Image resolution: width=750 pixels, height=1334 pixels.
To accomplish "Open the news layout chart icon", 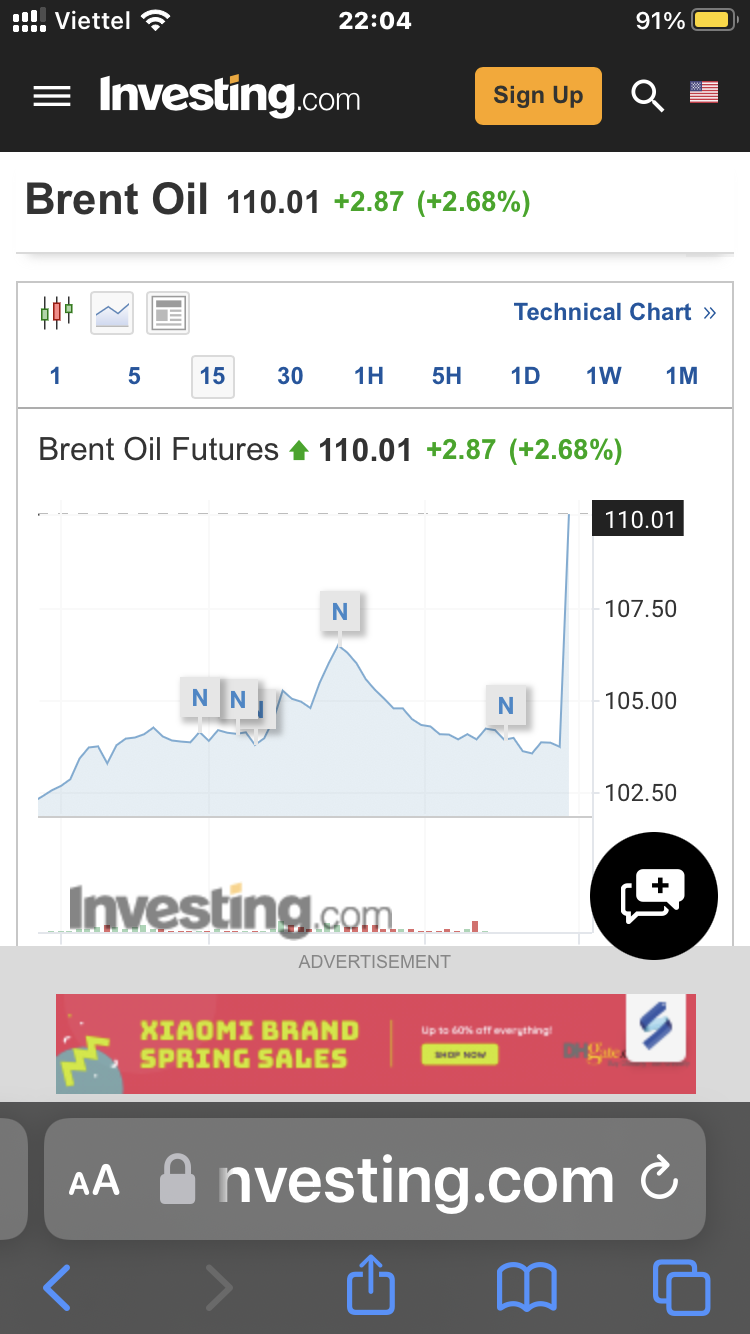I will click(x=168, y=313).
